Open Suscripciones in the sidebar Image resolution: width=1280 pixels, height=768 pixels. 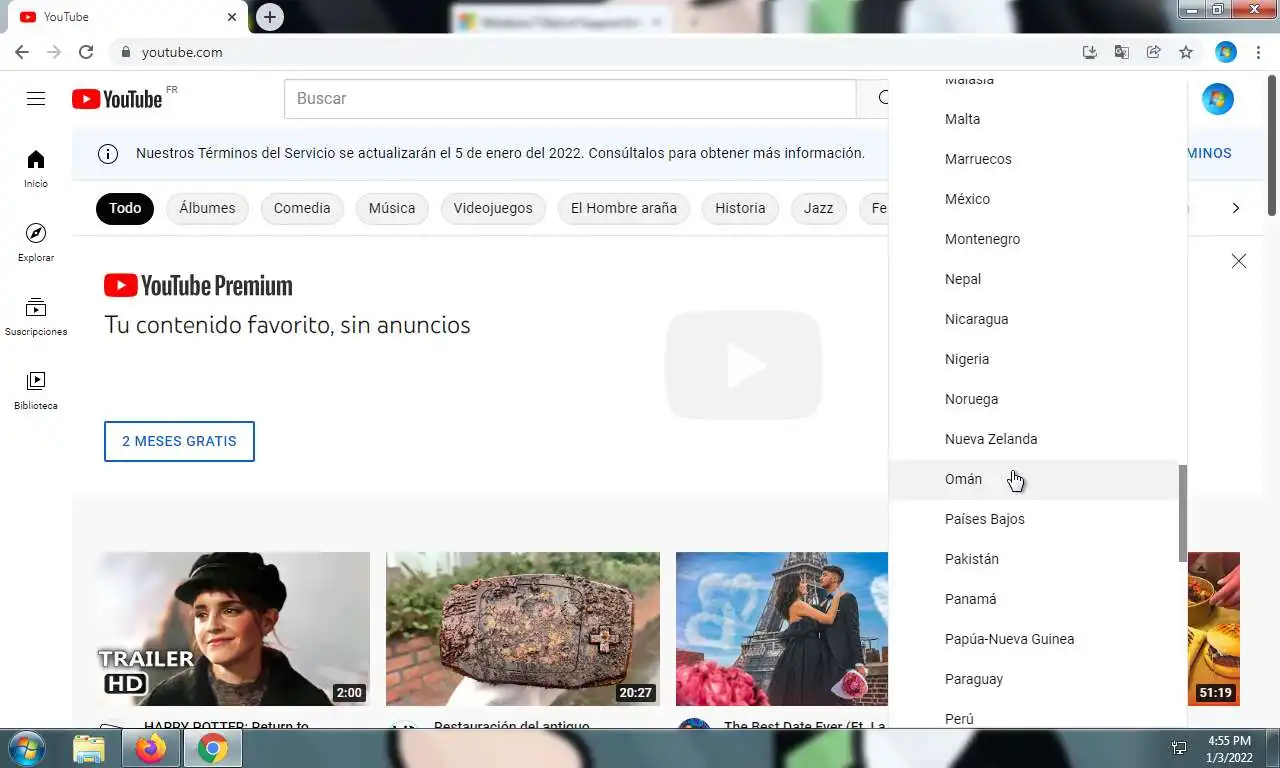click(x=36, y=317)
